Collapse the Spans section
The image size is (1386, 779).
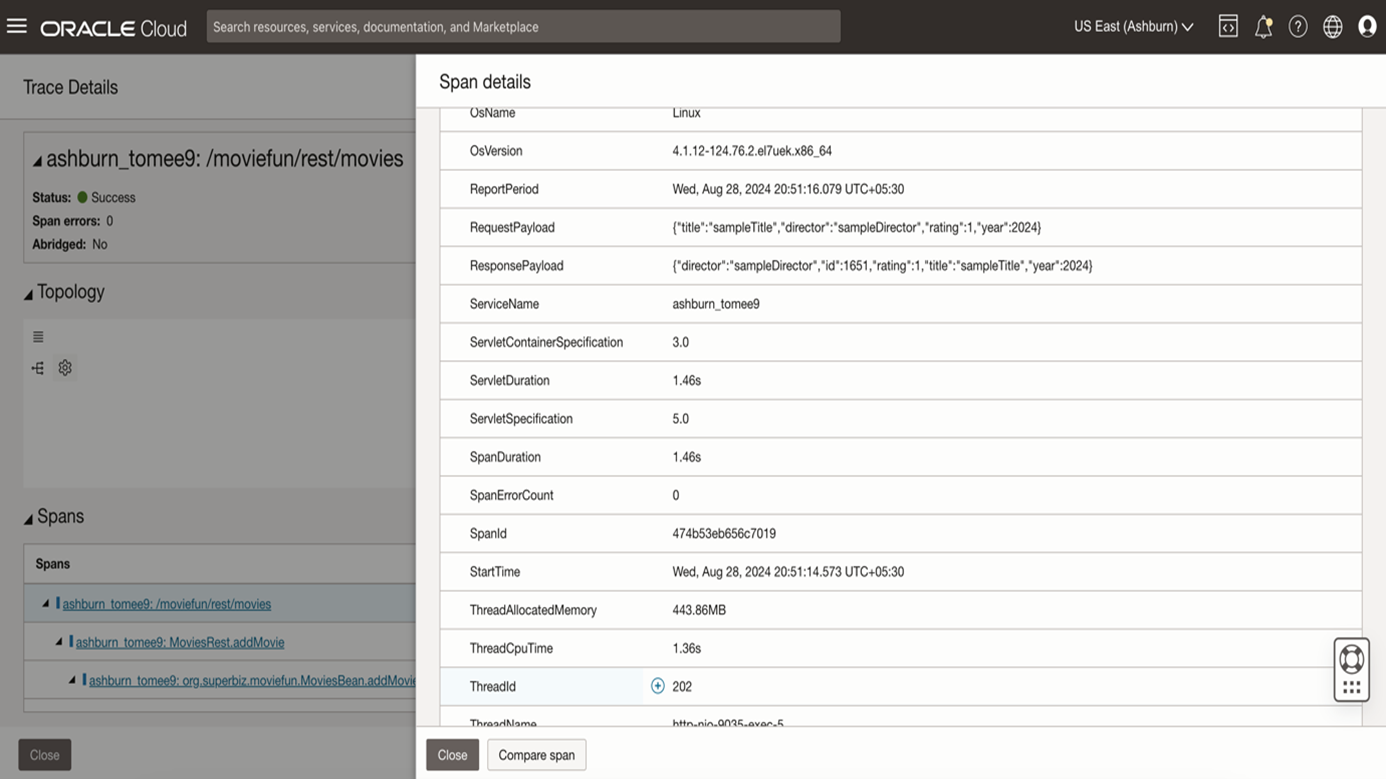28,519
